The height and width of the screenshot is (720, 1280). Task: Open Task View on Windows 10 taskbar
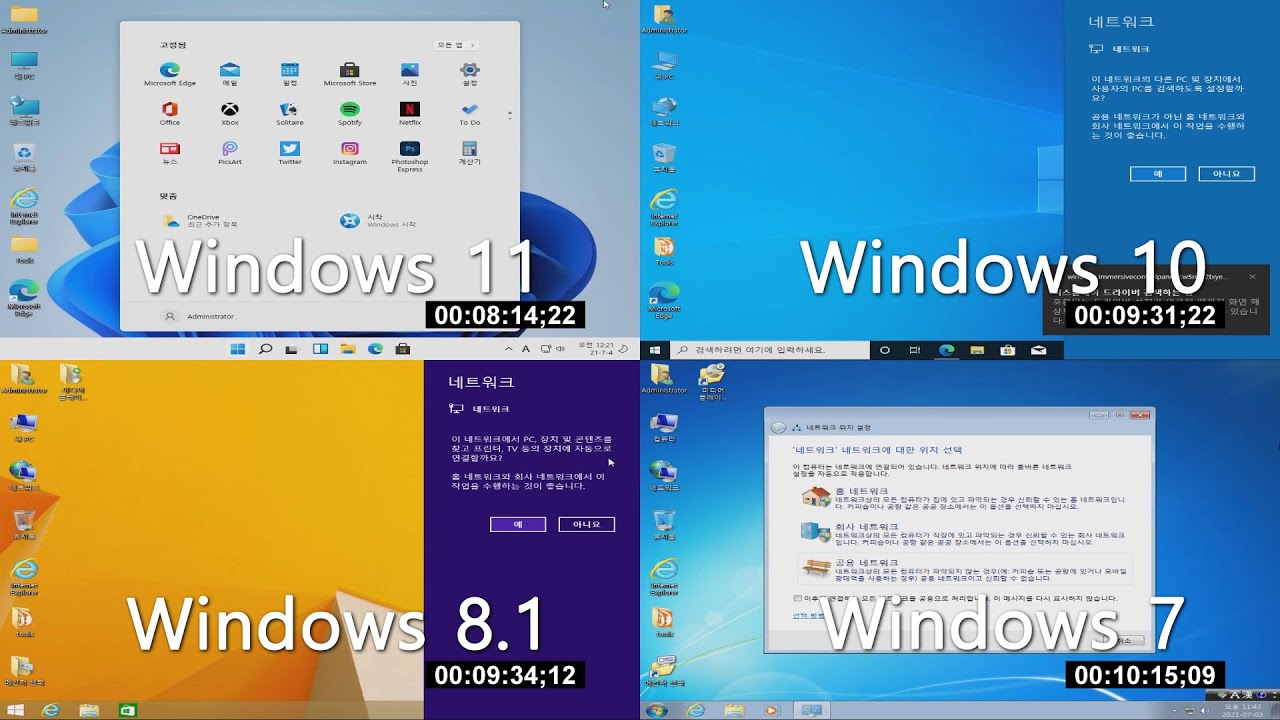click(915, 350)
